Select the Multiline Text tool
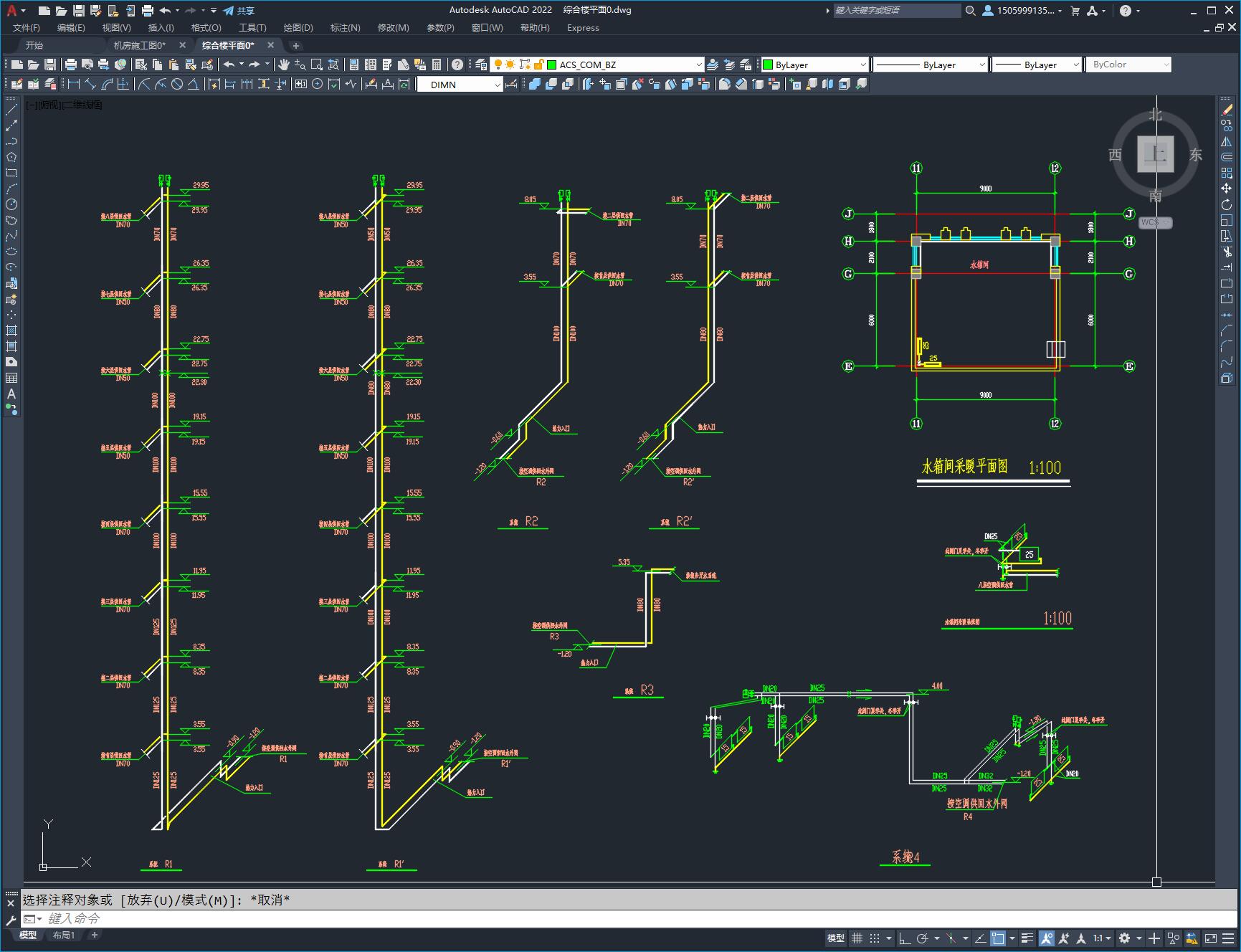Screen dimensions: 1241x952 [11, 394]
